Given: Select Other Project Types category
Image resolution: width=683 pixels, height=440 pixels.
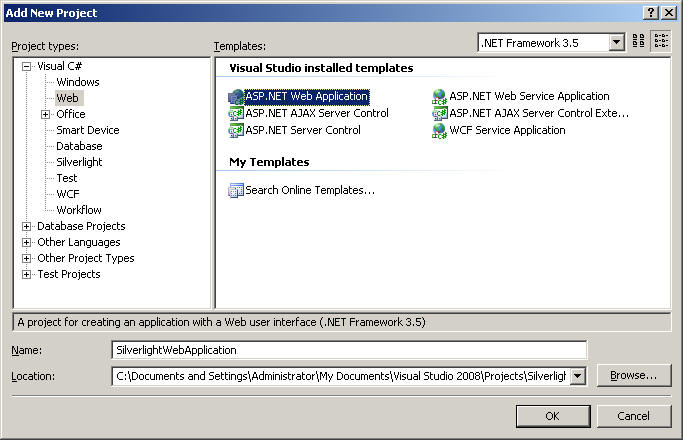Looking at the screenshot, I should pyautogui.click(x=86, y=258).
